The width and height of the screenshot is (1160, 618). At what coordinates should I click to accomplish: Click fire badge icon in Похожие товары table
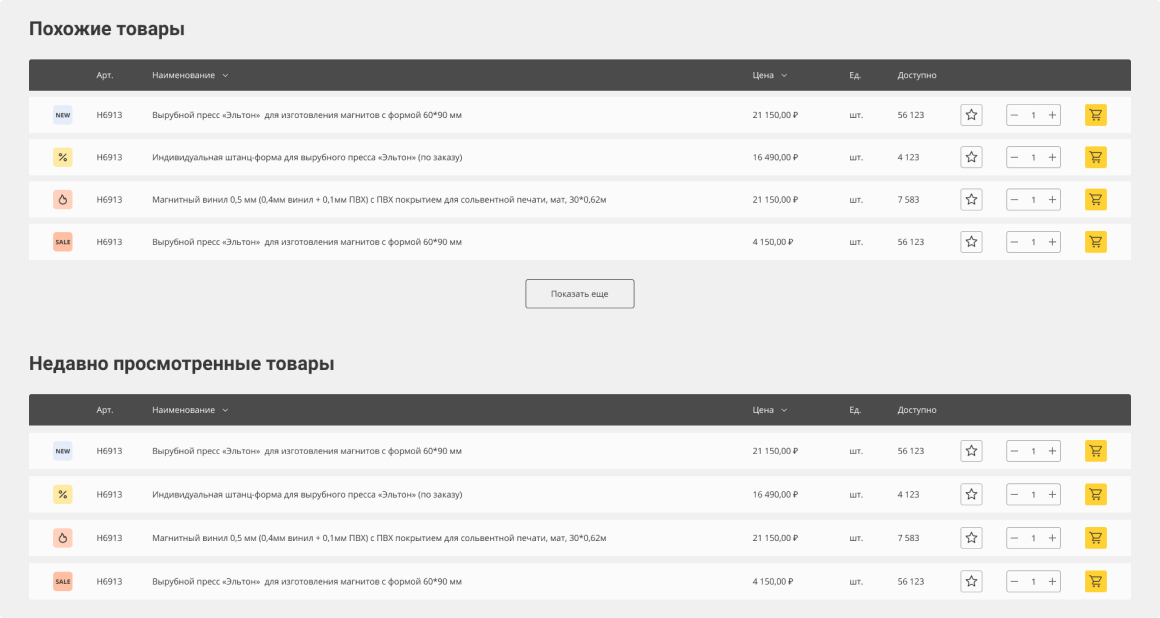coord(63,199)
